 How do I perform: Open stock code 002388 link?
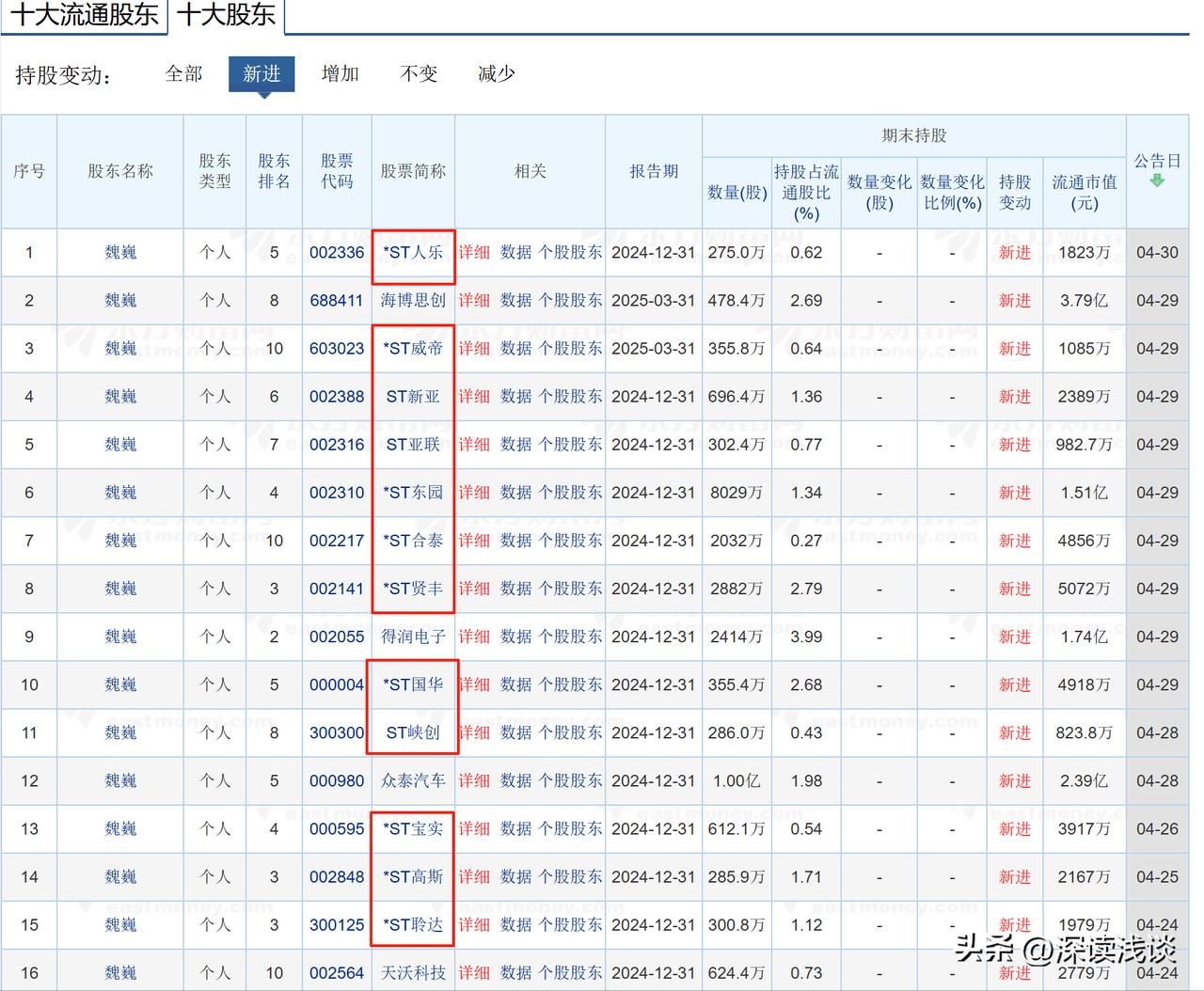tap(337, 396)
